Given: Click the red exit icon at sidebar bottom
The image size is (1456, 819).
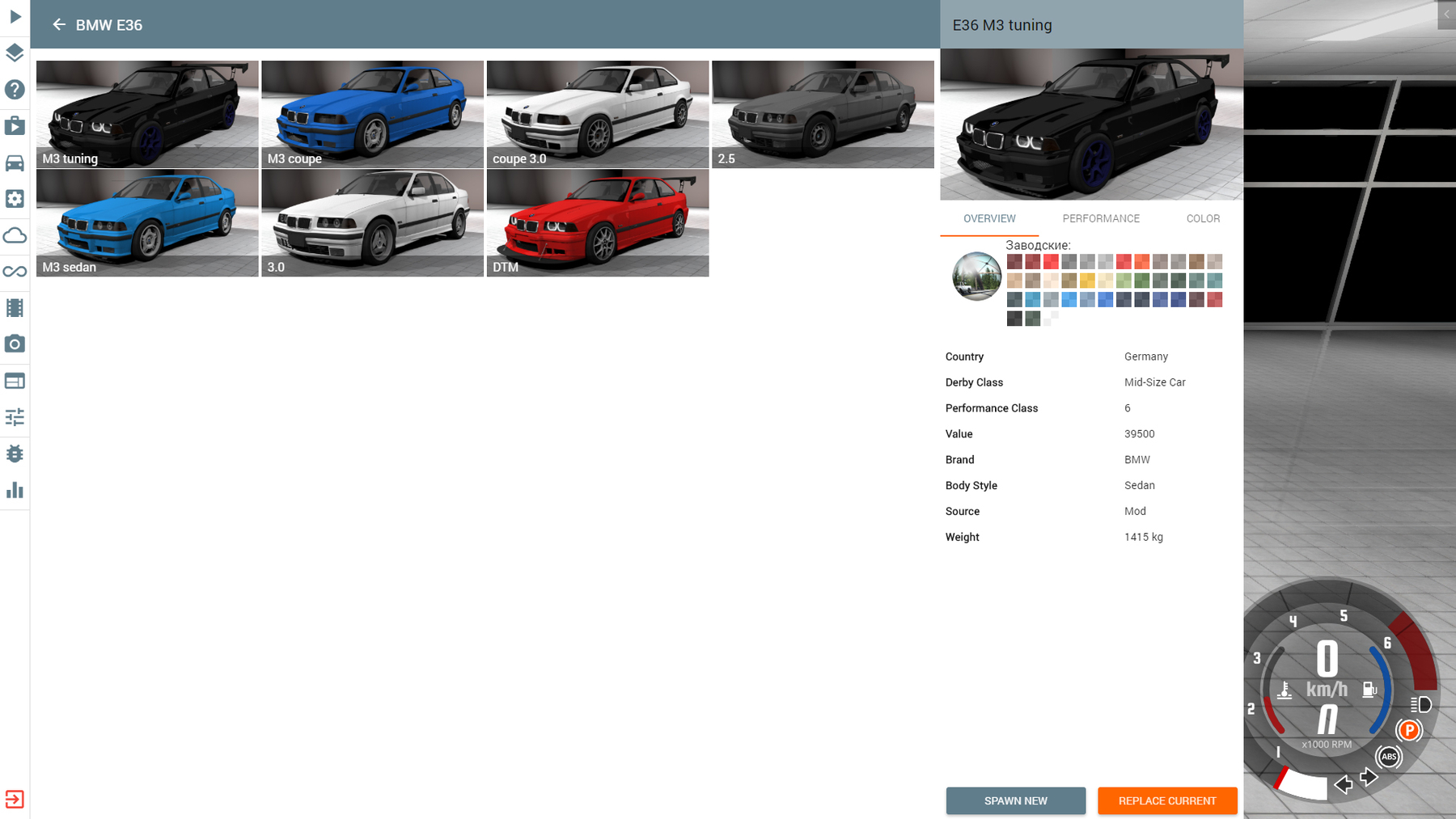Looking at the screenshot, I should pyautogui.click(x=15, y=799).
